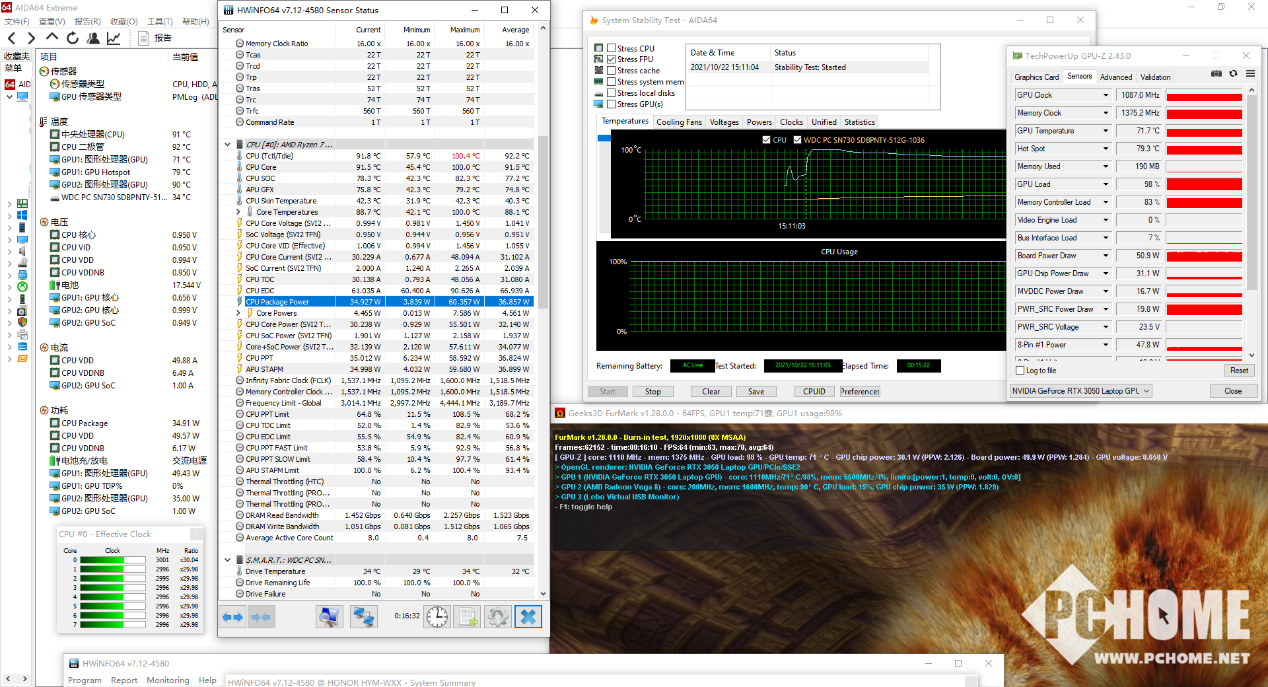The width and height of the screenshot is (1268, 687).
Task: Enable the Stress CPU checkbox
Action: tap(612, 48)
